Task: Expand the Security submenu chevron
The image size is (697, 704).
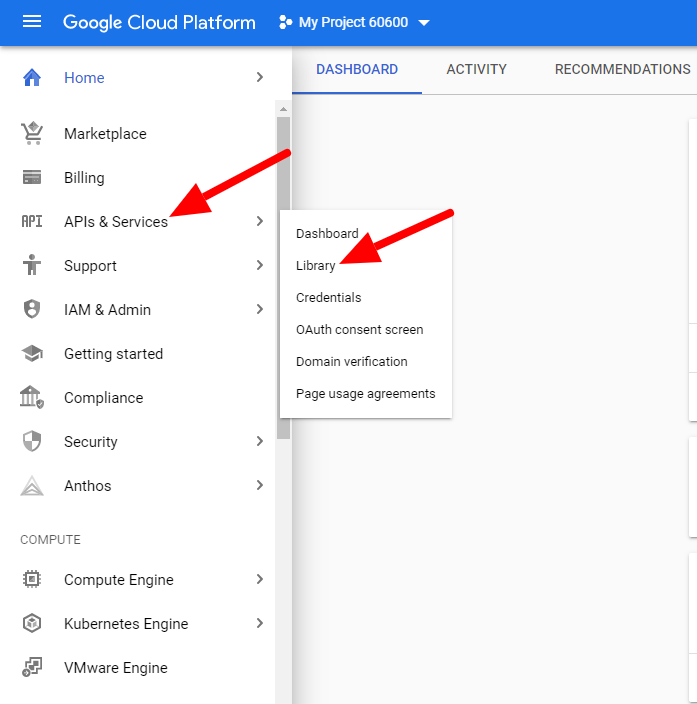Action: (259, 442)
